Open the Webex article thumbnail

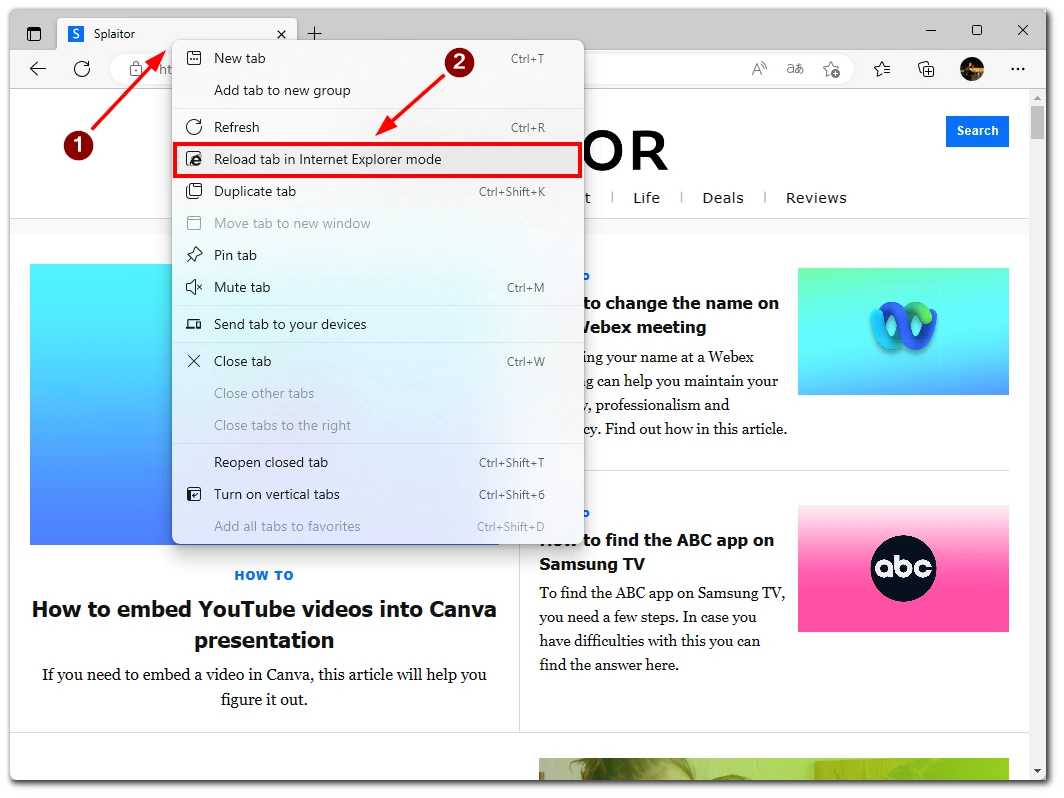pos(903,331)
